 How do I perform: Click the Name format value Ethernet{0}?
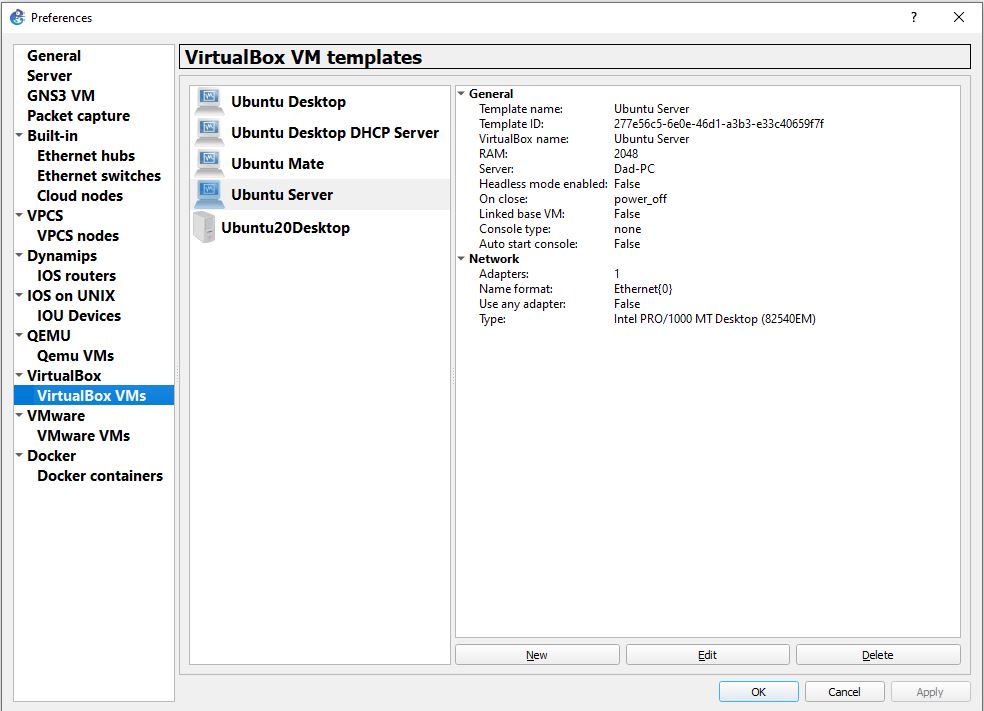[643, 289]
